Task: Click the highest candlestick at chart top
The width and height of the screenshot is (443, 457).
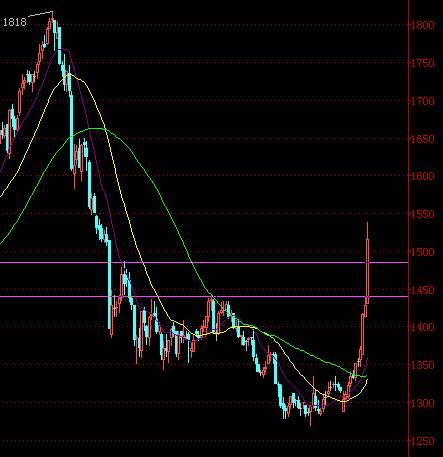Action: [x=52, y=27]
